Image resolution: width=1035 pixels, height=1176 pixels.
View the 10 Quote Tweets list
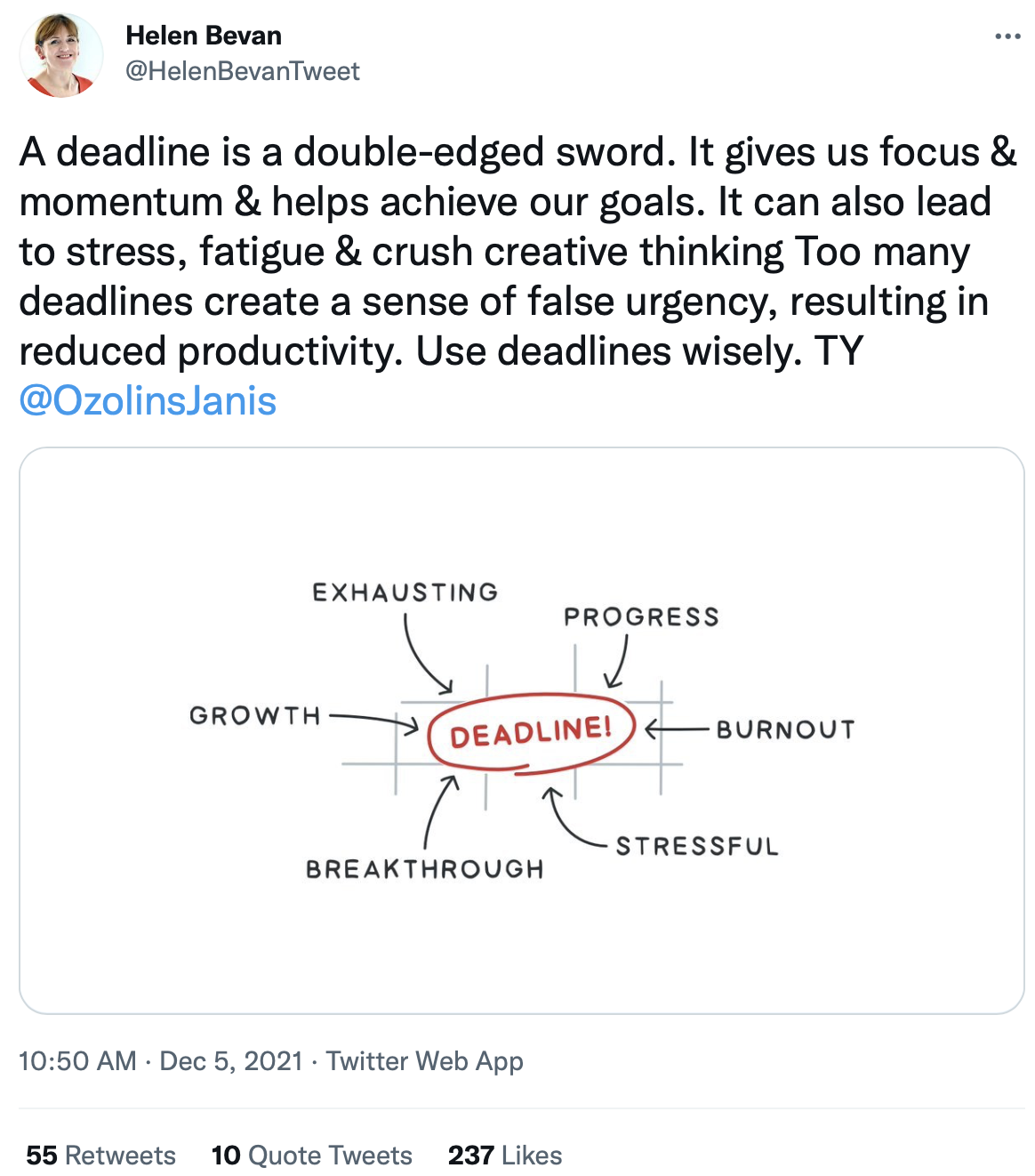311,1156
